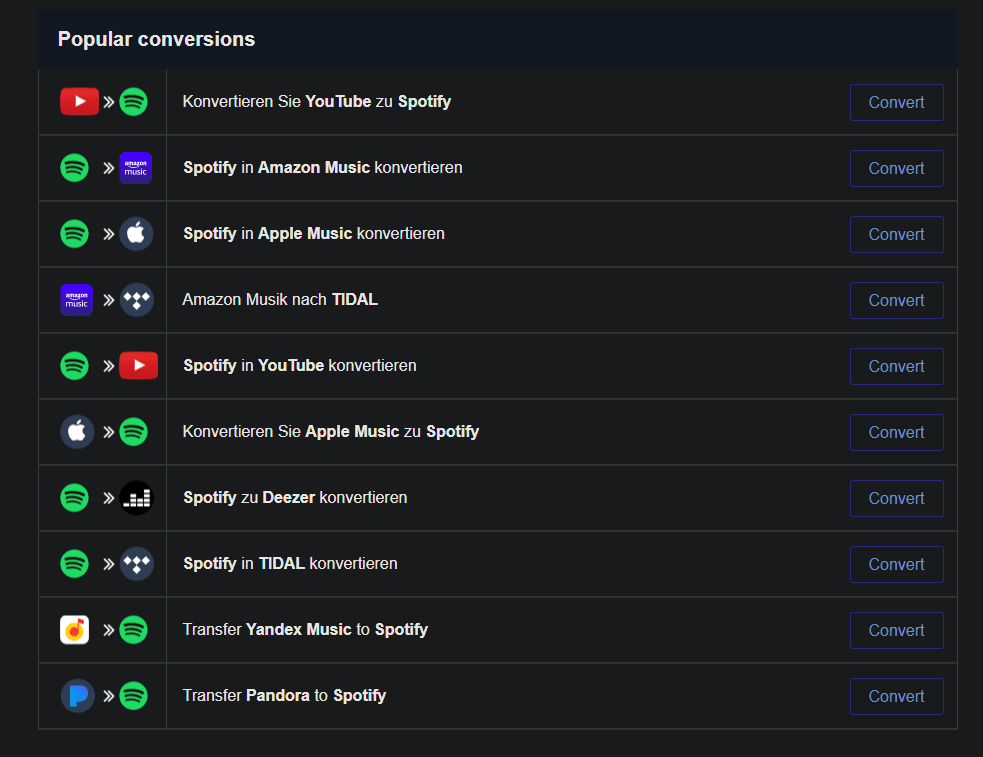Hit Convert for Transfer Pandora to Spotify
The height and width of the screenshot is (757, 983).
coord(896,696)
